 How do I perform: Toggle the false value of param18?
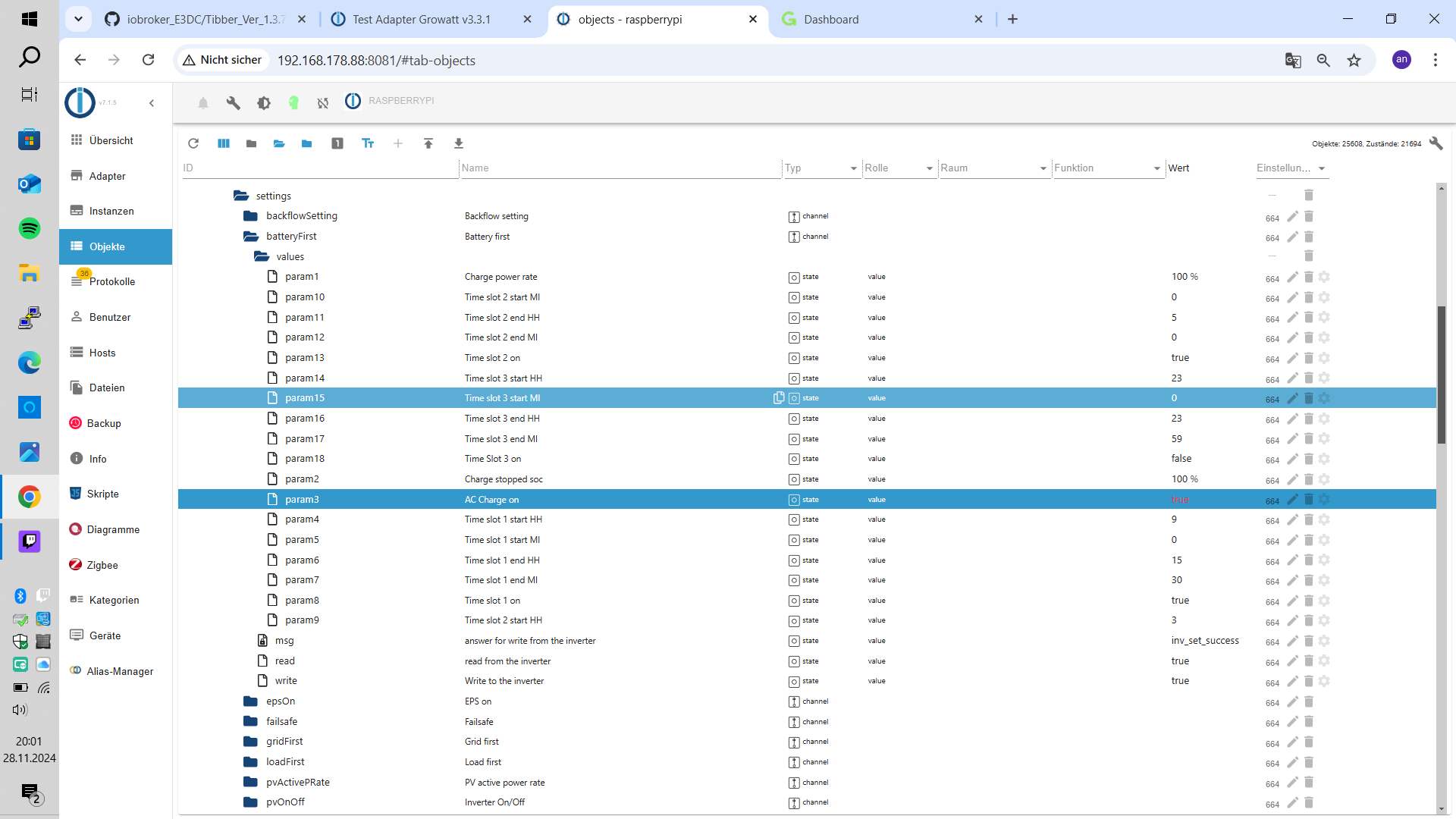tap(1181, 459)
